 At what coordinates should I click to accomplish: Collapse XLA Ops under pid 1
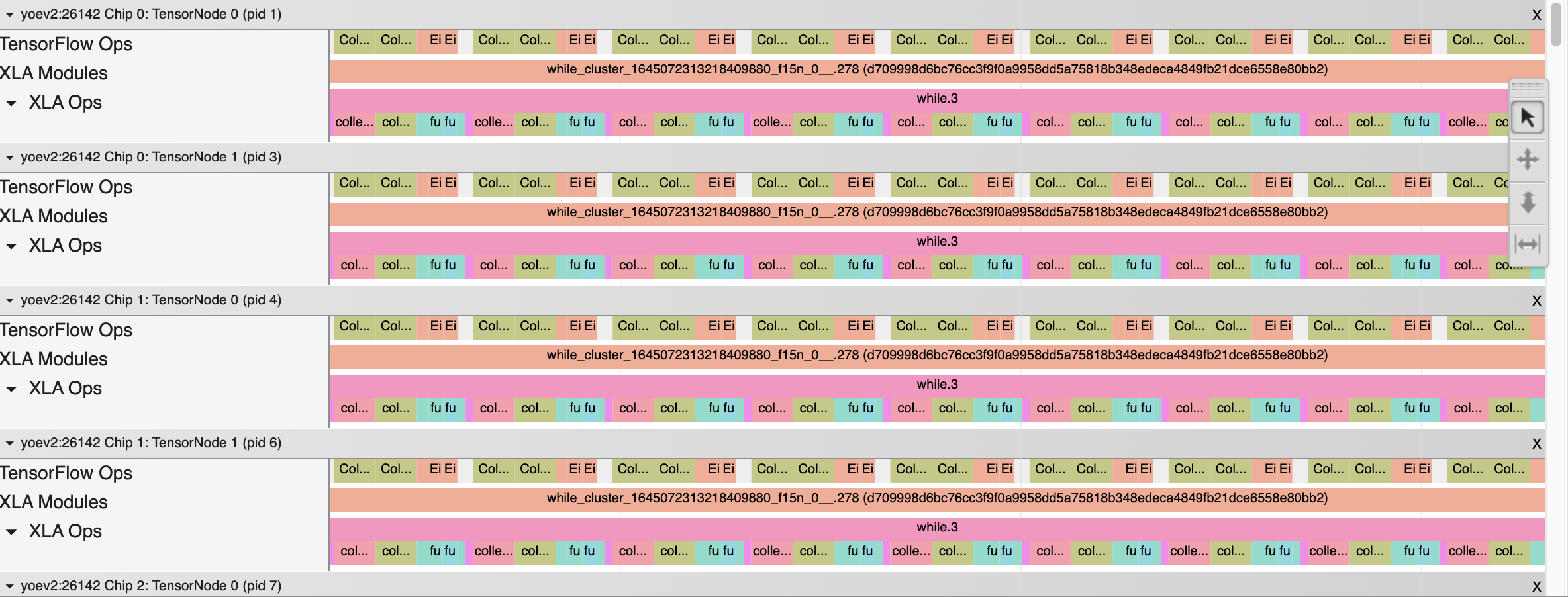[x=11, y=103]
